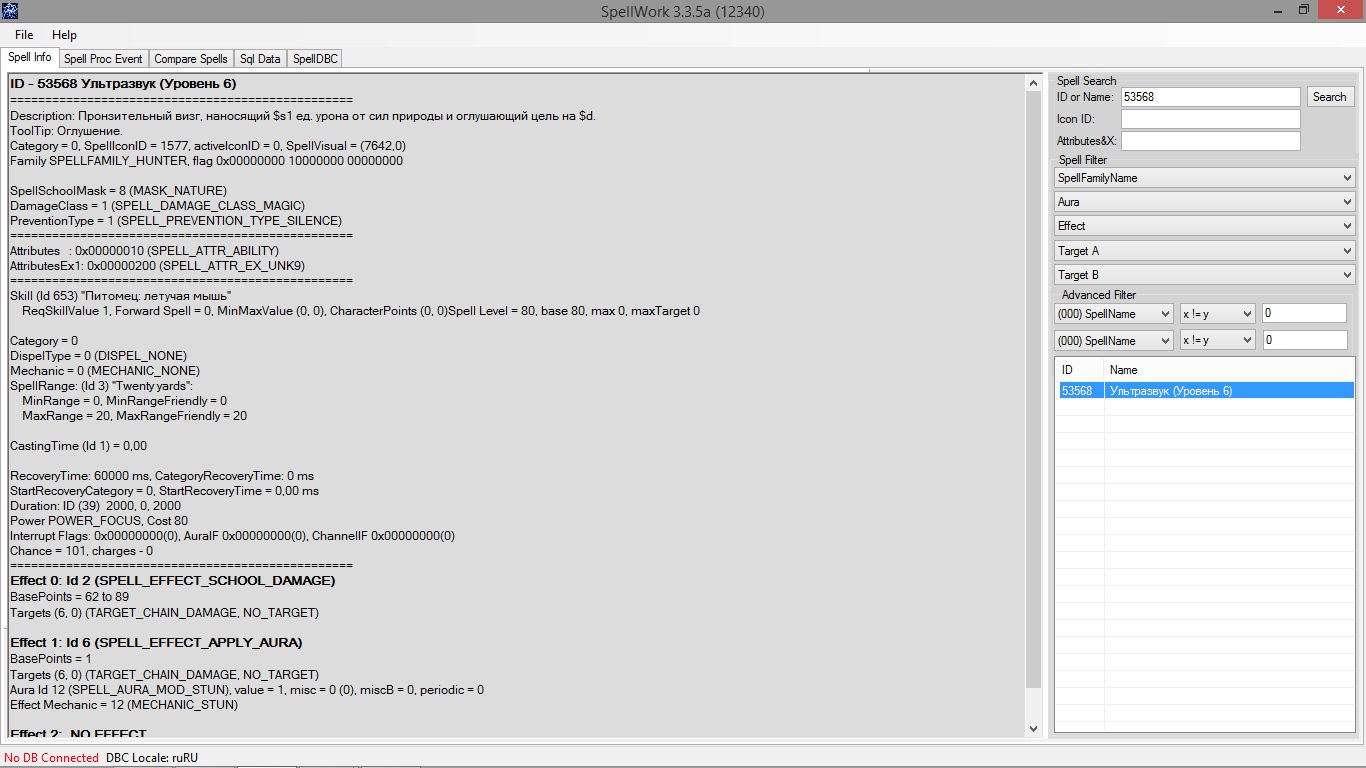Image resolution: width=1366 pixels, height=768 pixels.
Task: Click the SpellWork application icon in title bar
Action: coord(10,11)
